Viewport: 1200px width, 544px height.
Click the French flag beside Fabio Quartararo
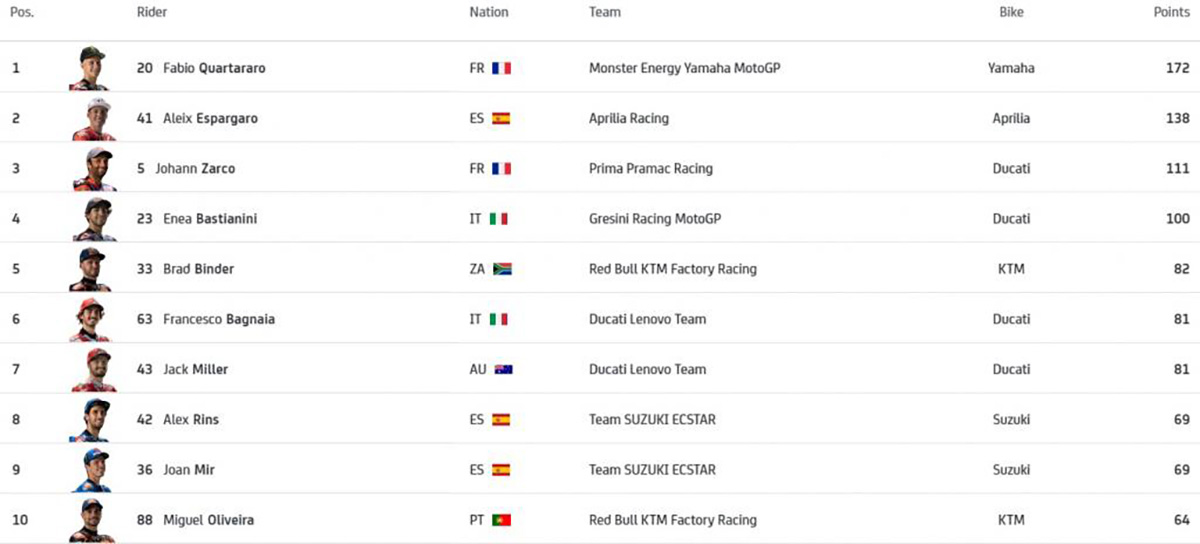501,69
